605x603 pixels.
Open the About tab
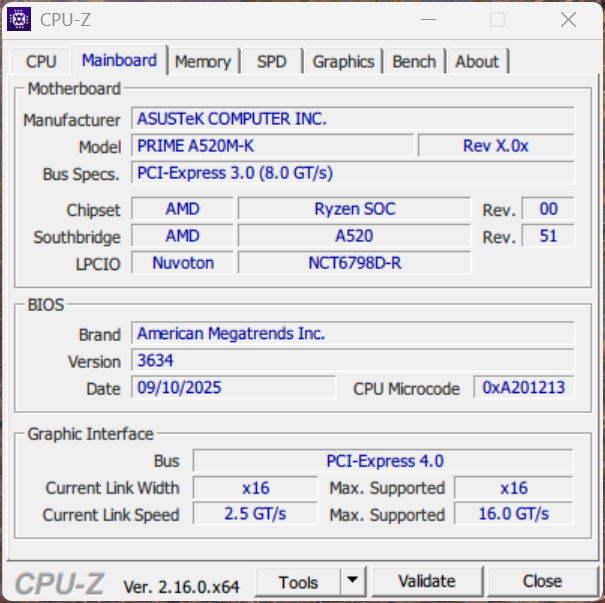[477, 62]
